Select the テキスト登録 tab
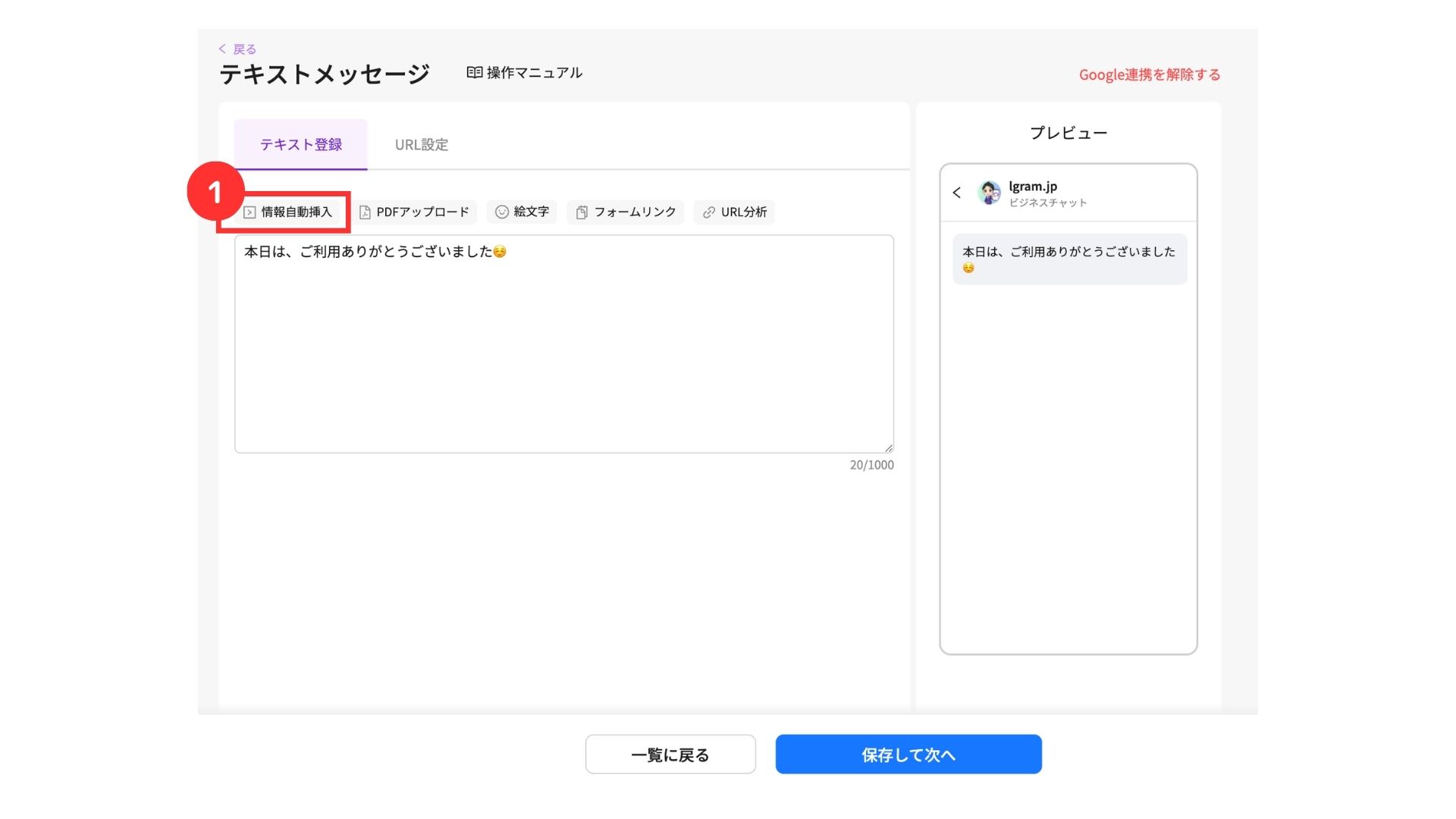The image size is (1456, 819). (300, 145)
